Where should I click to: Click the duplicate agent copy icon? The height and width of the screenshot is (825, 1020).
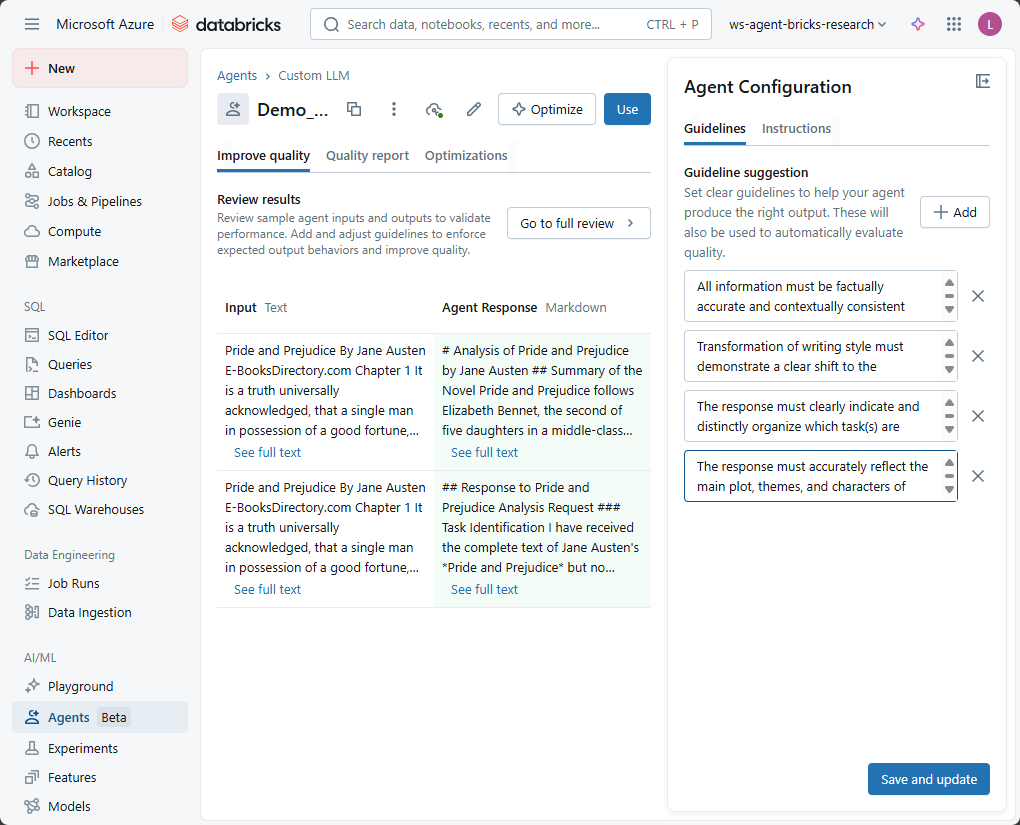click(x=354, y=109)
